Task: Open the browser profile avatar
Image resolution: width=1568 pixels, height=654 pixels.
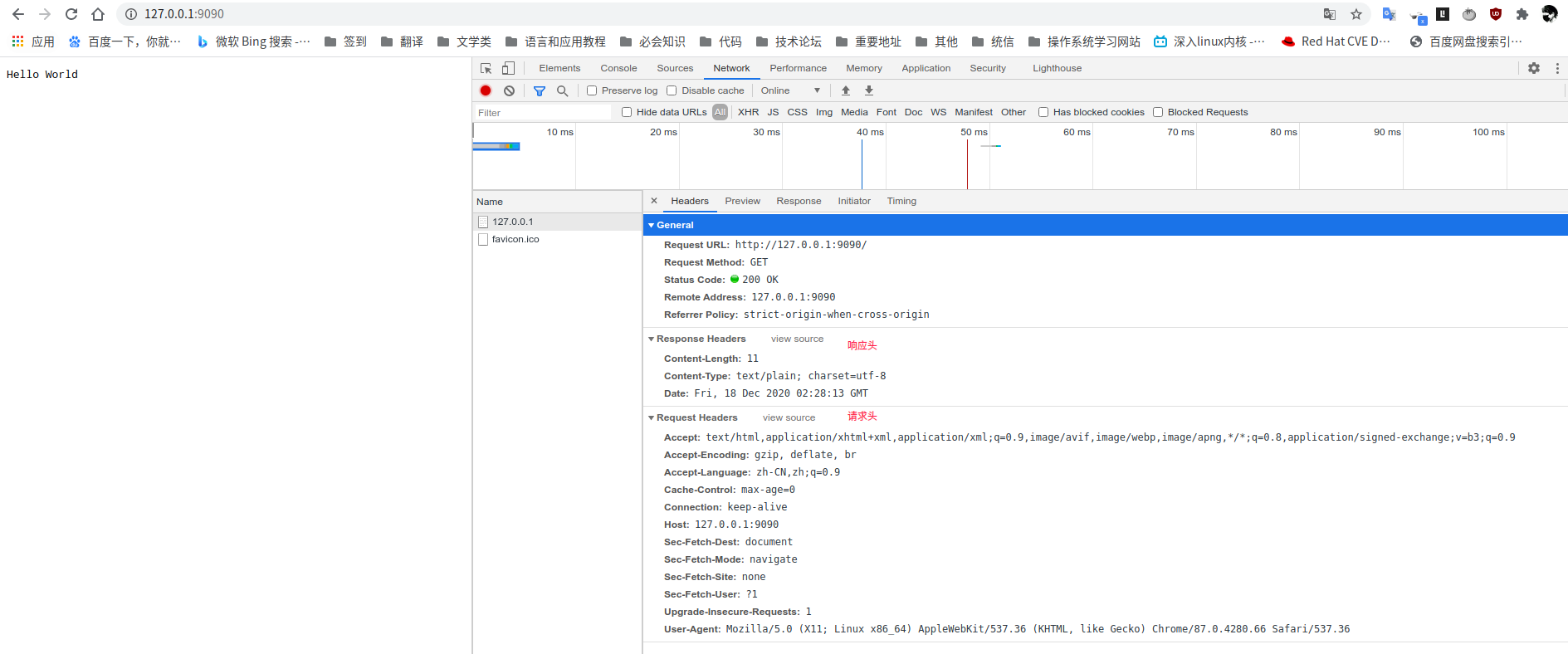Action: (x=1550, y=14)
